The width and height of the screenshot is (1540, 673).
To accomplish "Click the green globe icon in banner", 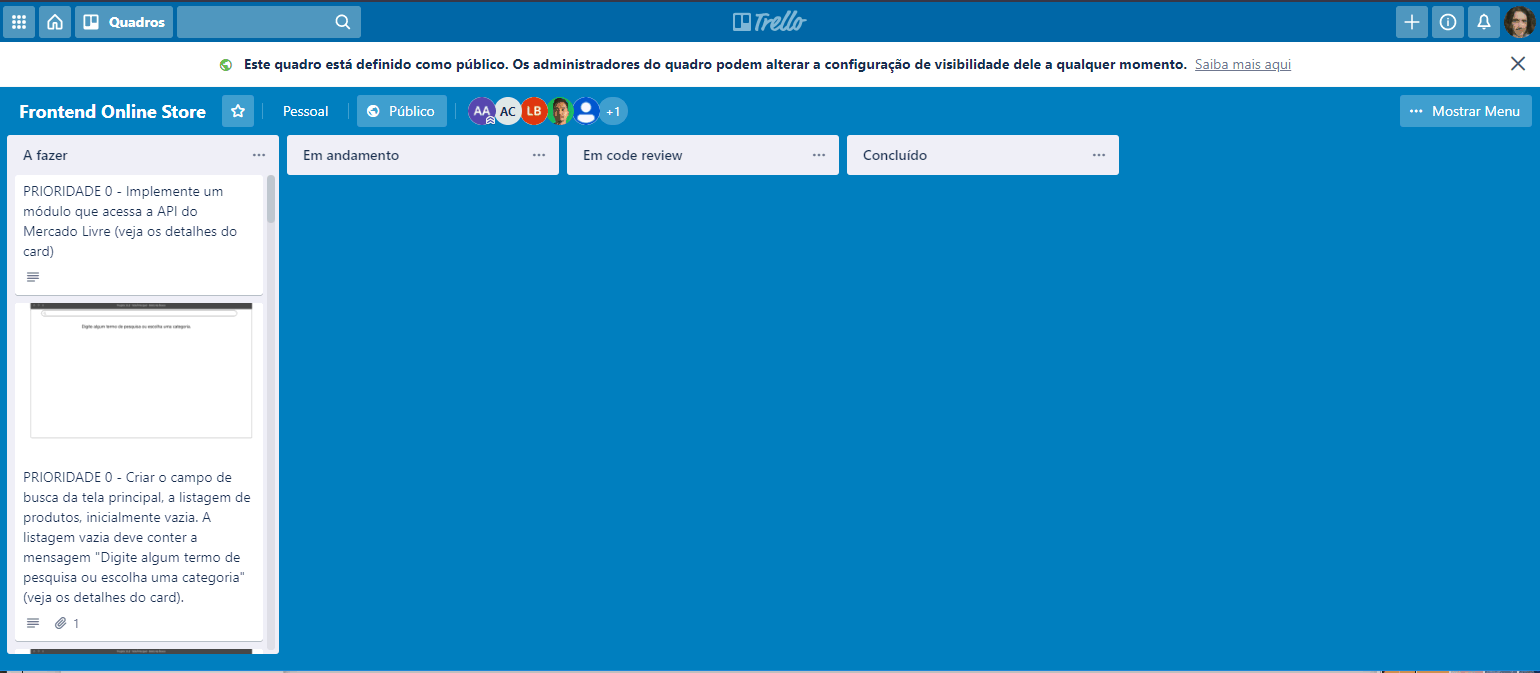I will pos(226,65).
